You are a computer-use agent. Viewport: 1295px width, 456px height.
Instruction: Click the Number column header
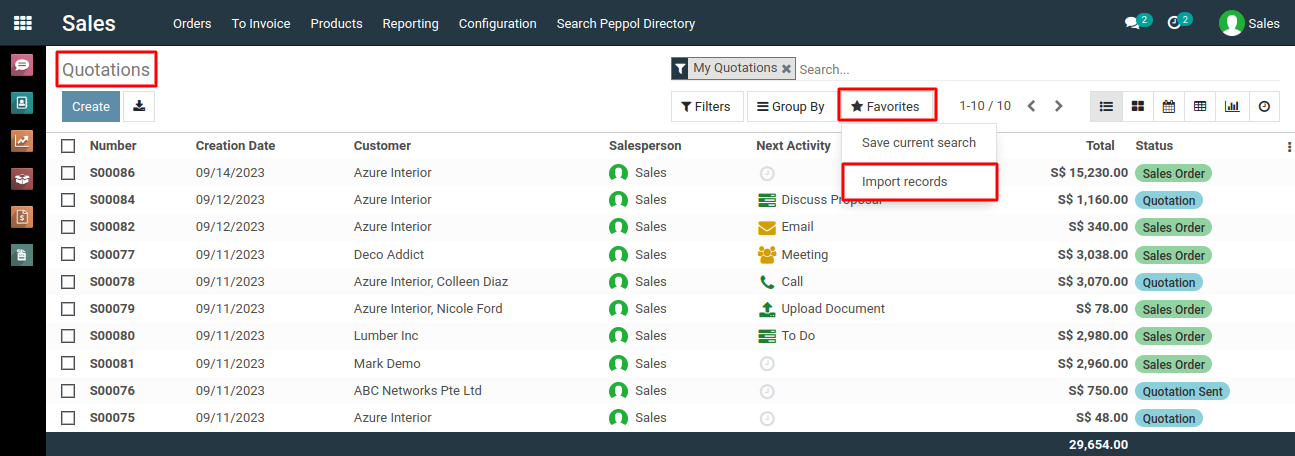pyautogui.click(x=113, y=146)
